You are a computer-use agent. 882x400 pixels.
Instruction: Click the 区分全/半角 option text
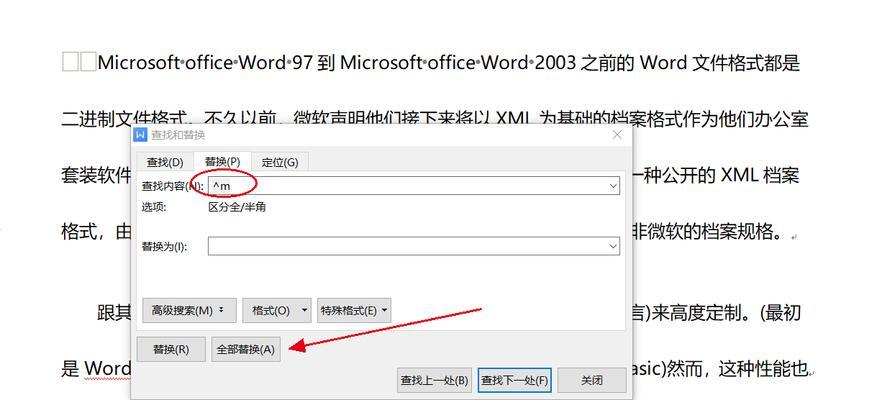click(237, 207)
